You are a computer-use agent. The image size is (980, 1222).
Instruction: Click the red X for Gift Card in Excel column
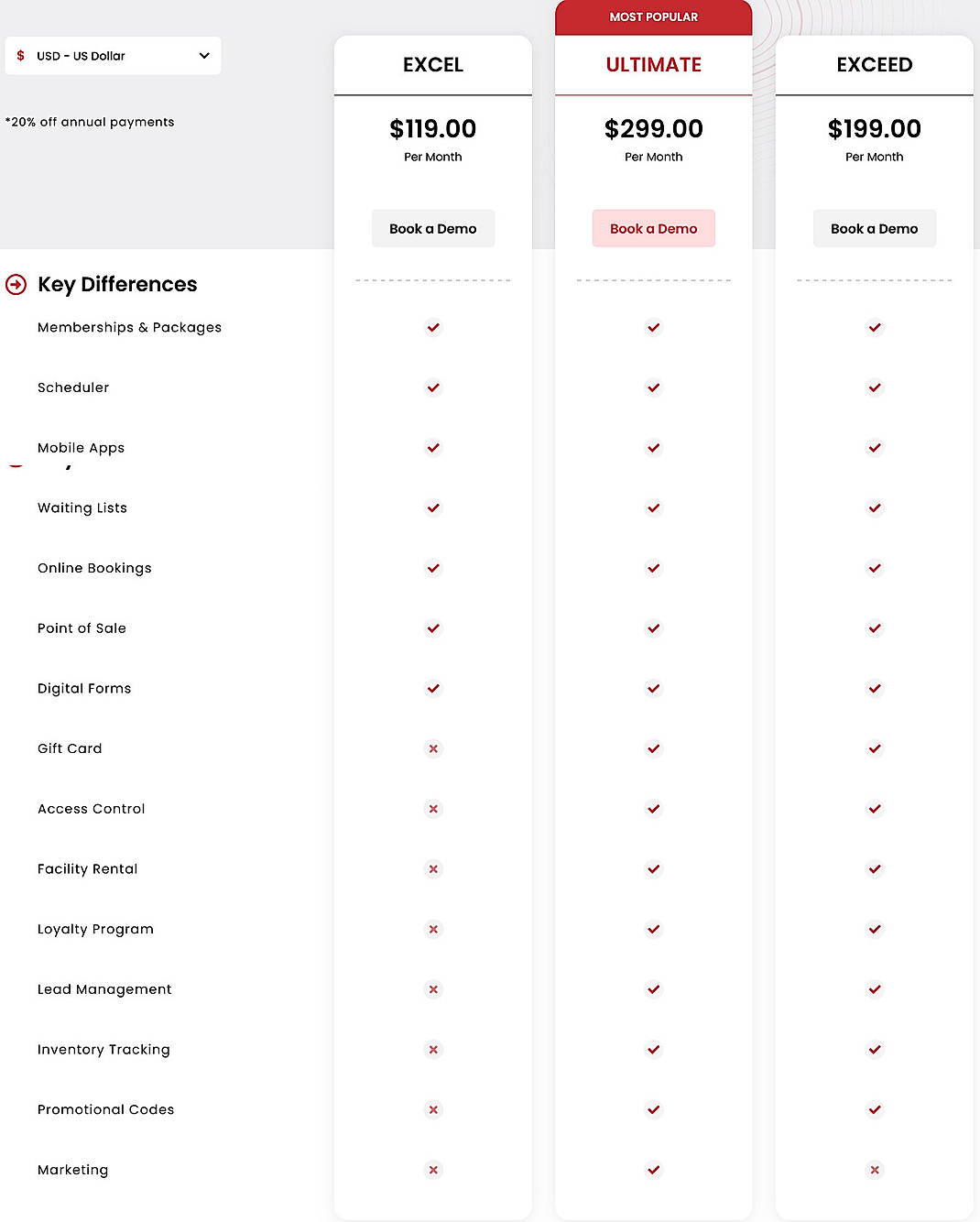433,748
